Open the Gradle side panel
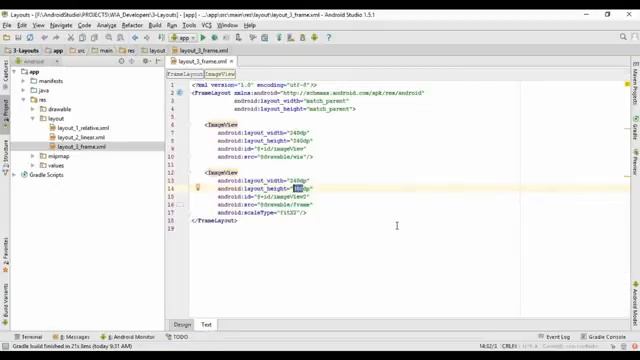The width and height of the screenshot is (640, 360). [635, 127]
